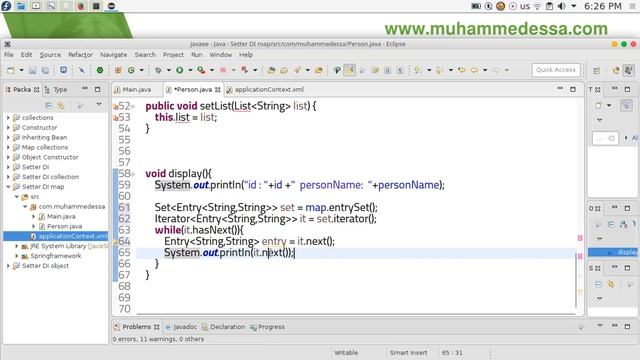Screen dimensions: 640x360
Task: Click the green Skip All Breakpoints icon
Action: [x=100, y=70]
